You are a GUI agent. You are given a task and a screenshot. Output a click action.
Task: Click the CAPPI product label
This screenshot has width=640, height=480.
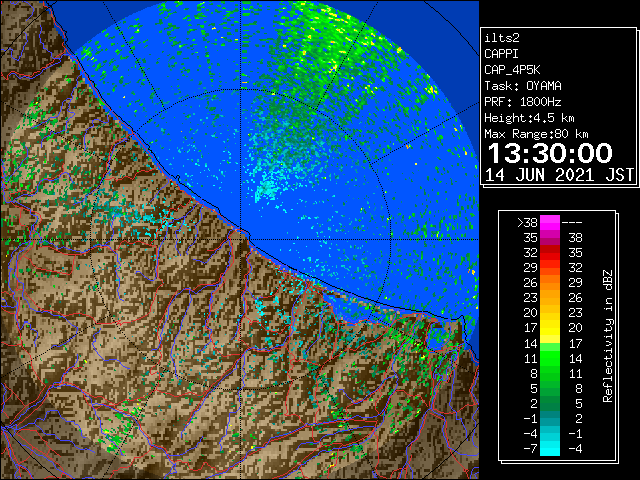coord(501,54)
